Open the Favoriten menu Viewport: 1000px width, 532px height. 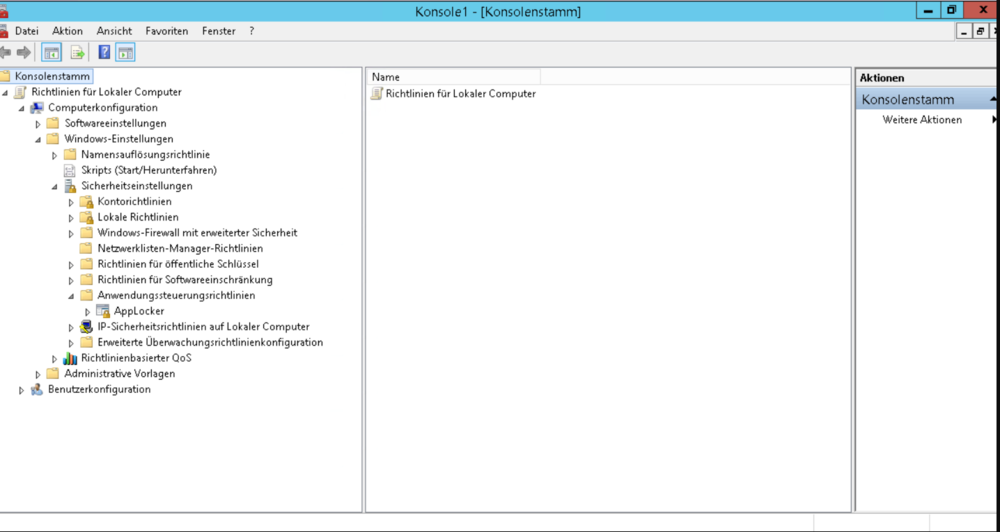pos(166,31)
